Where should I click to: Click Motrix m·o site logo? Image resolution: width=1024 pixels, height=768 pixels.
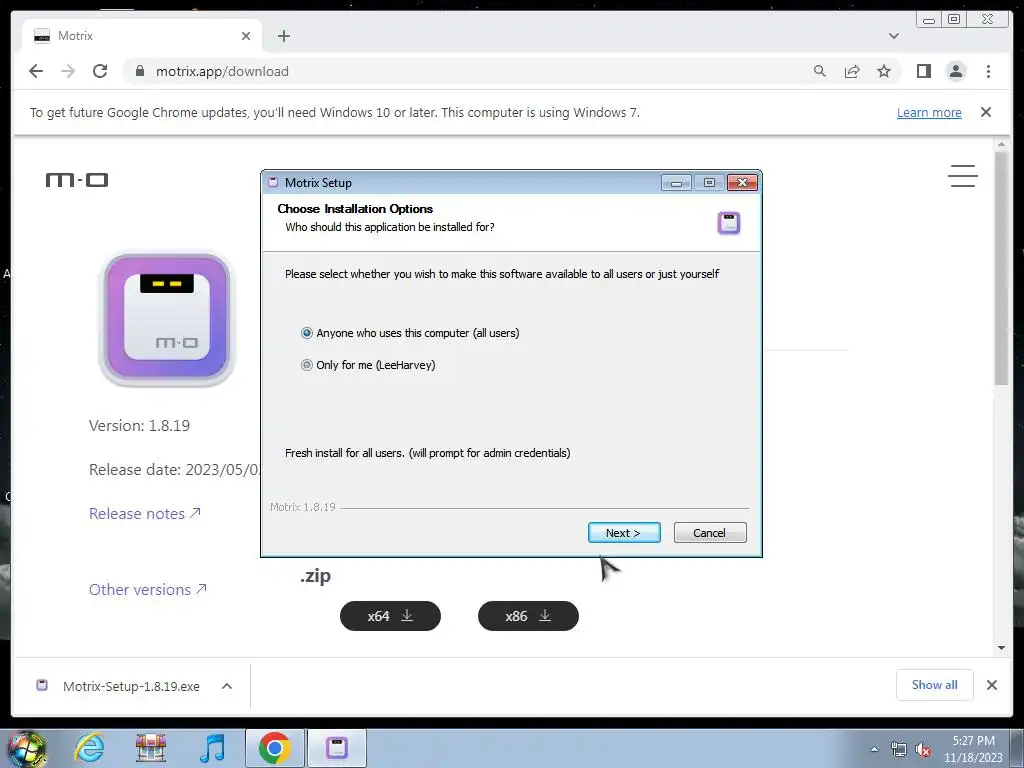(x=77, y=180)
